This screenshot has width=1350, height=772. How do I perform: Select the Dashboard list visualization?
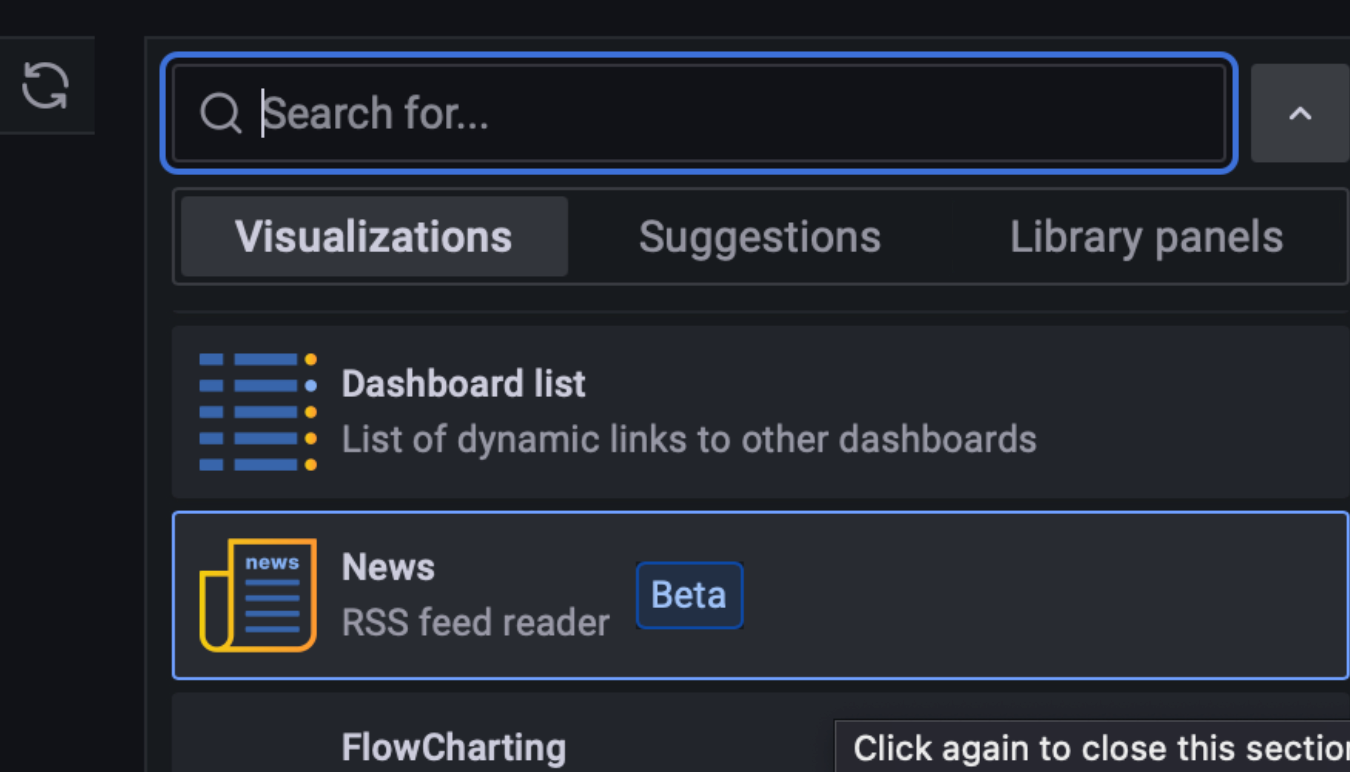click(761, 412)
